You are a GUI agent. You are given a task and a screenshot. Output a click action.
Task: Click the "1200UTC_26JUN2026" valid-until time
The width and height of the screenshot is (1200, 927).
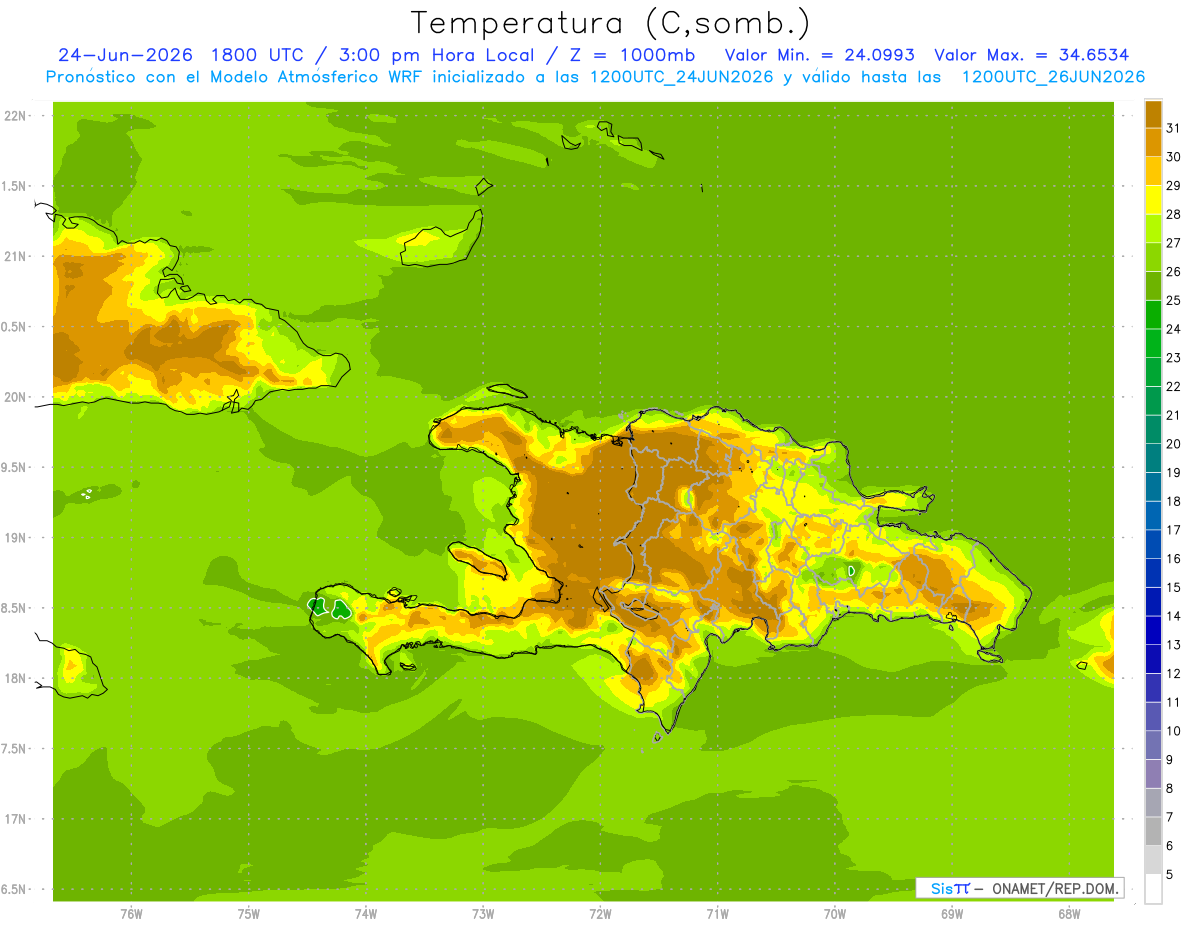click(x=1053, y=77)
